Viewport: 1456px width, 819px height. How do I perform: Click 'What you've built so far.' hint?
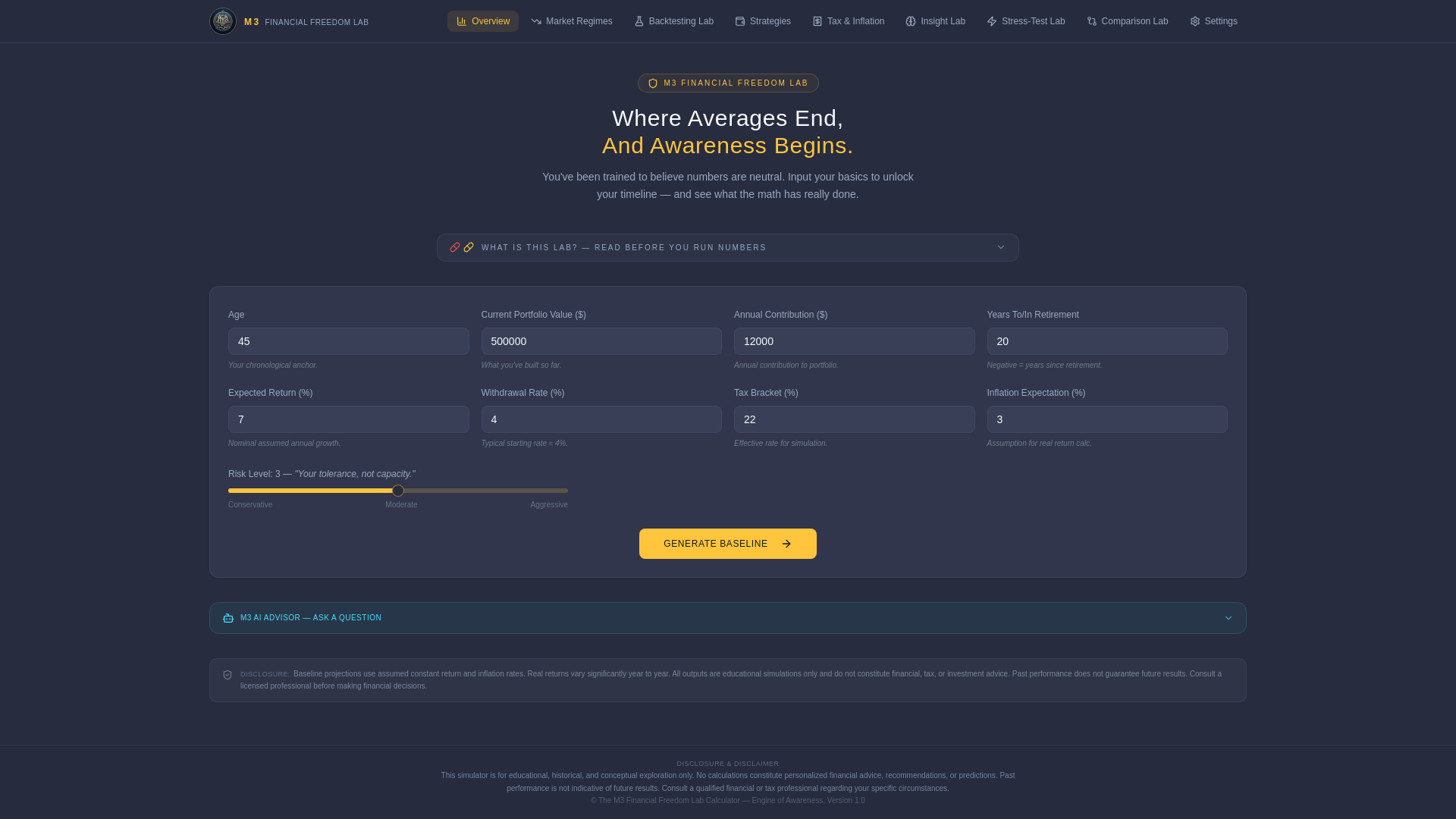tap(522, 366)
